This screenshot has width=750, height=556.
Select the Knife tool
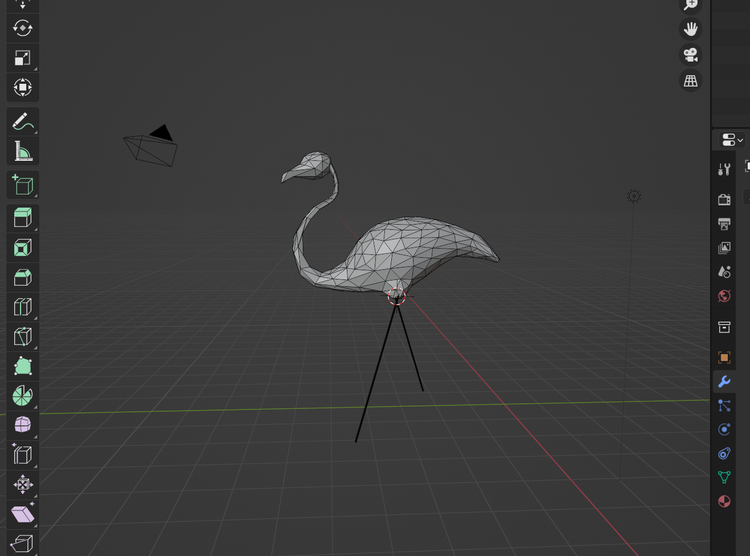22,337
